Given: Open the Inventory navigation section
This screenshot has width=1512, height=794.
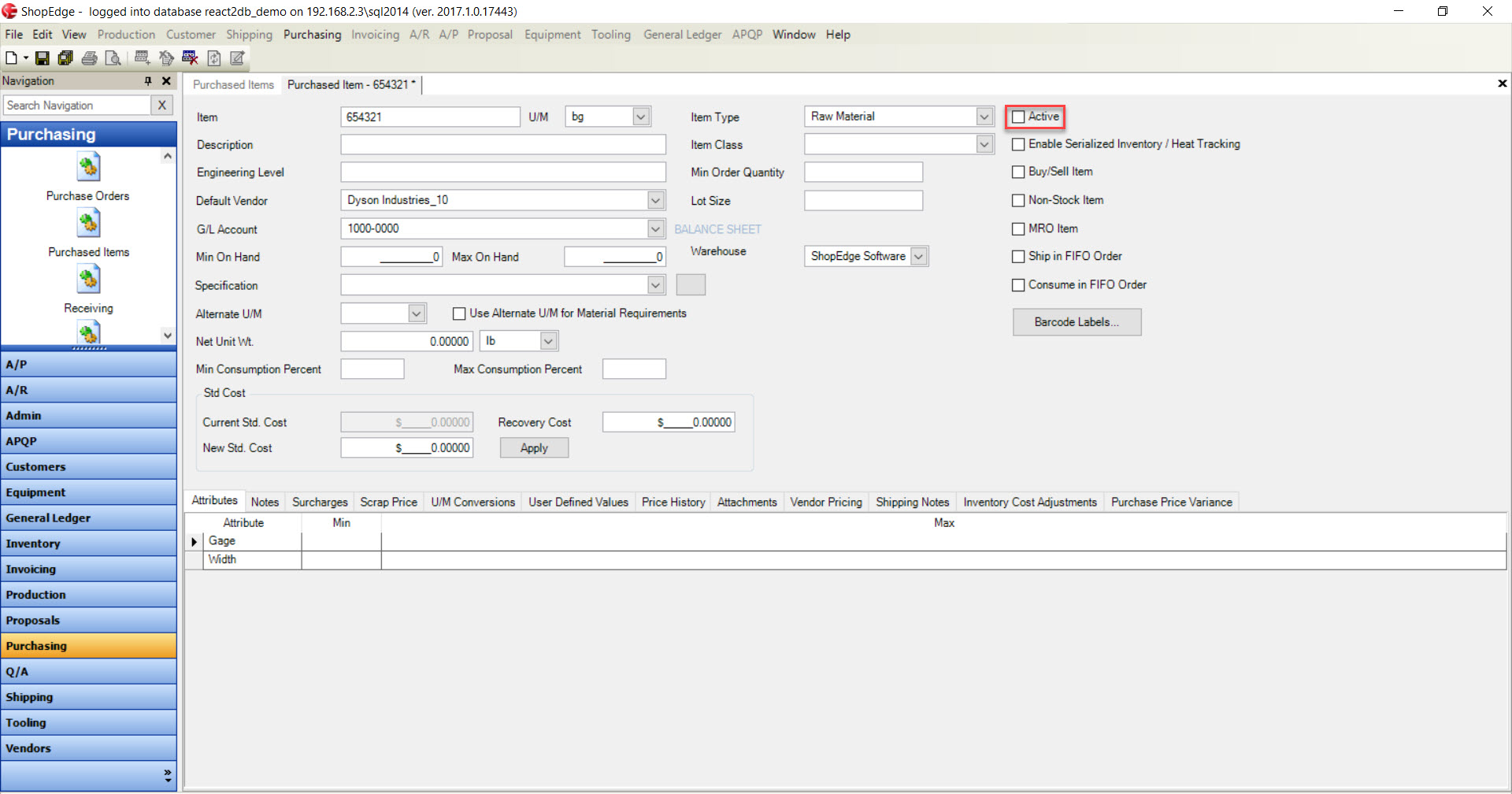Looking at the screenshot, I should pyautogui.click(x=88, y=544).
